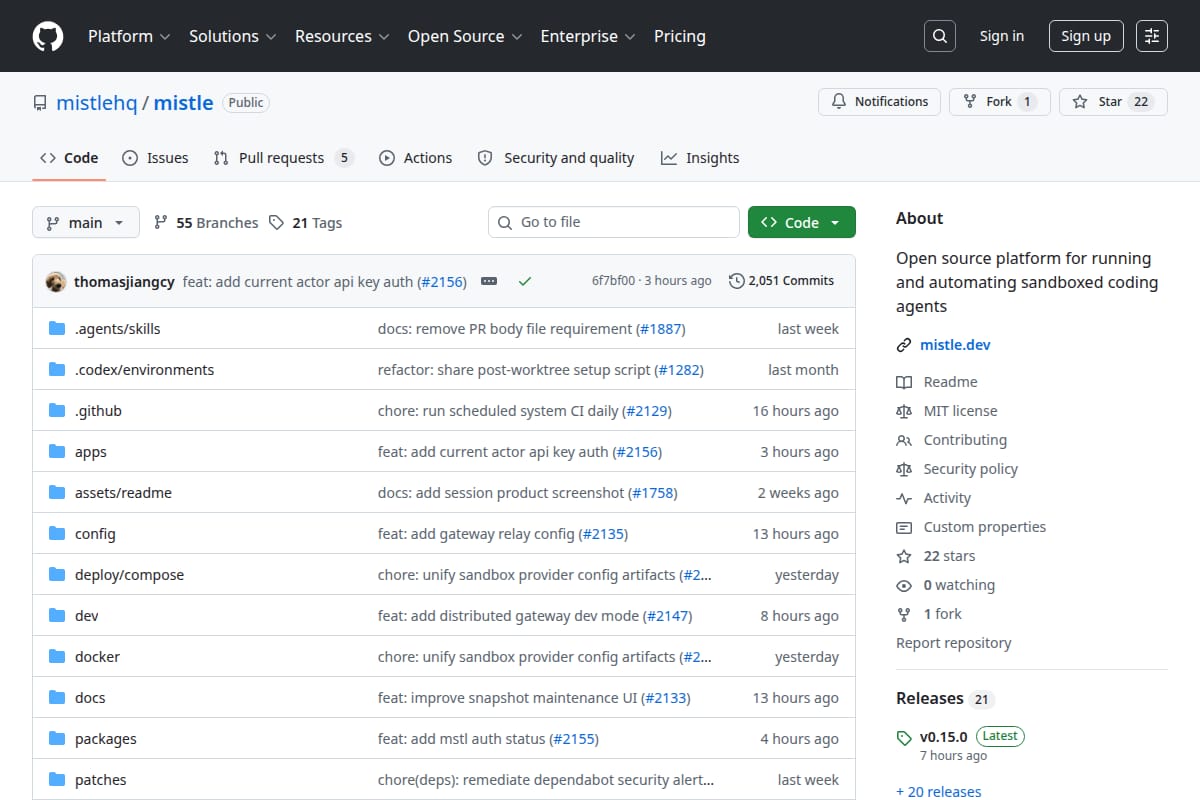Viewport: 1200px width, 800px height.
Task: Open the Pull requests tab
Action: click(284, 158)
